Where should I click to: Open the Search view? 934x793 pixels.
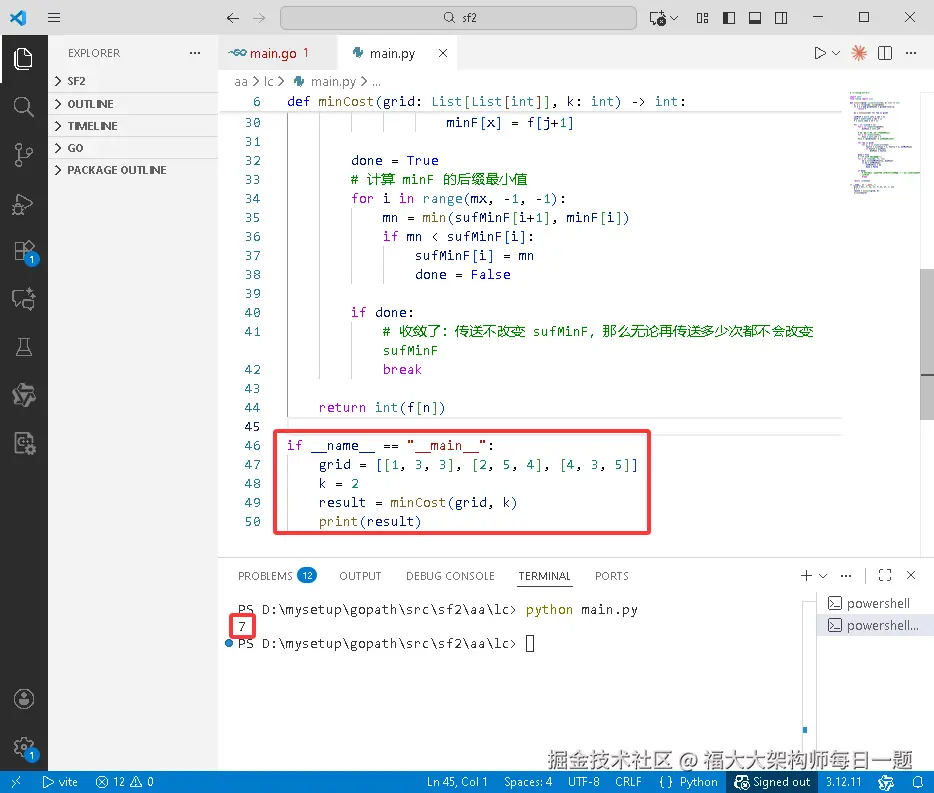click(x=23, y=107)
